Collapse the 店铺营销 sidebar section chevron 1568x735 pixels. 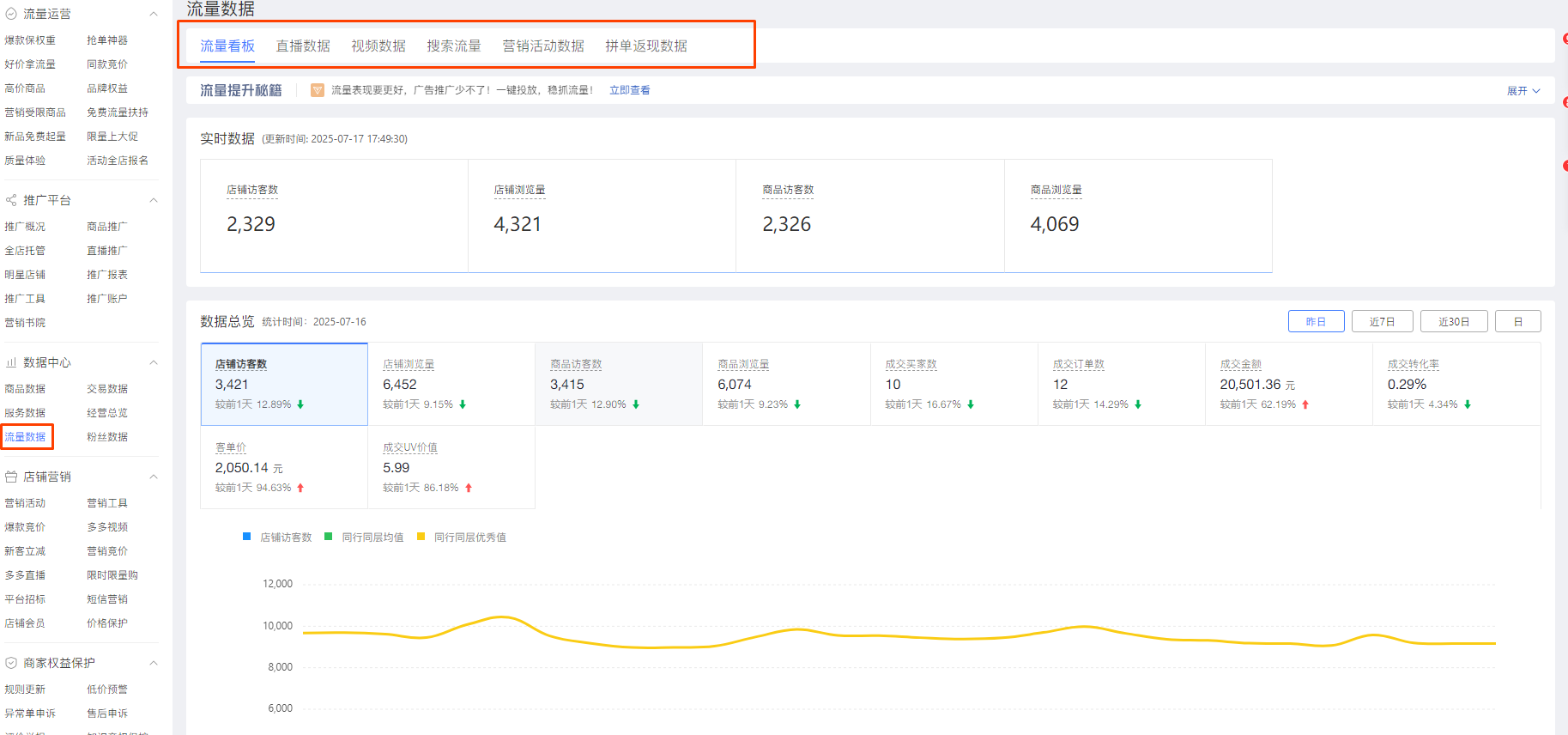pyautogui.click(x=154, y=477)
